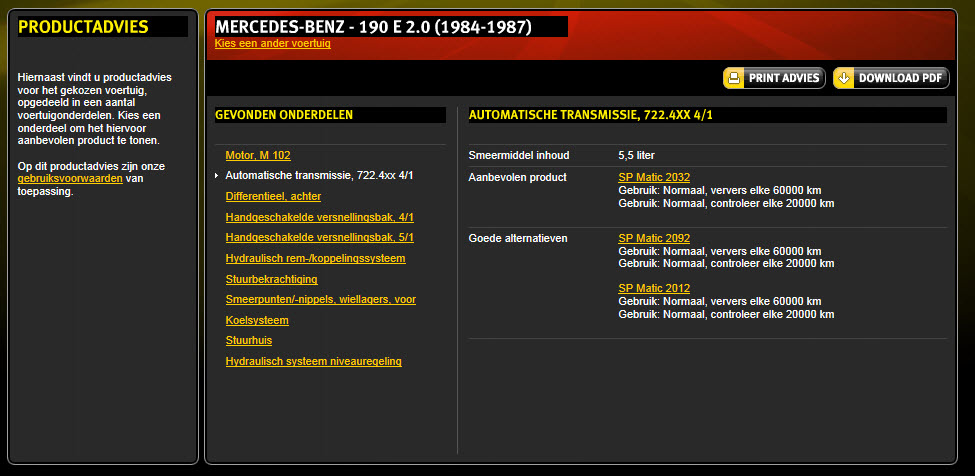The image size is (975, 476).
Task: Select Motor, M 102 component
Action: point(258,155)
